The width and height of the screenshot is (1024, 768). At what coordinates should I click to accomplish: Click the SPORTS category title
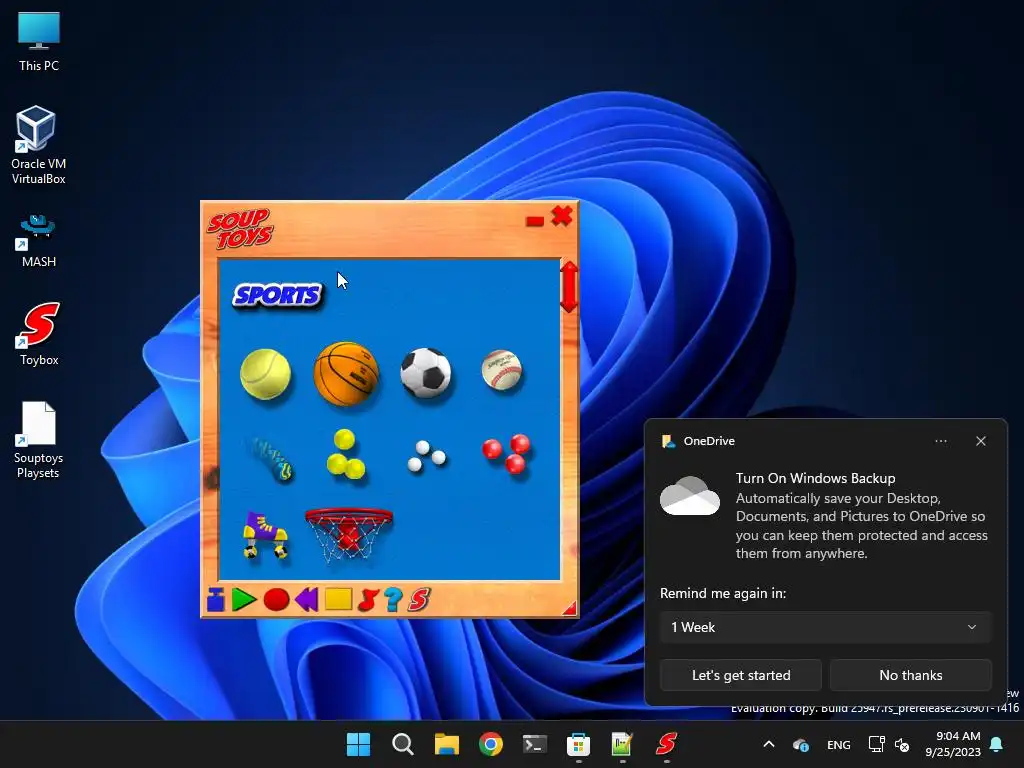[x=278, y=296]
